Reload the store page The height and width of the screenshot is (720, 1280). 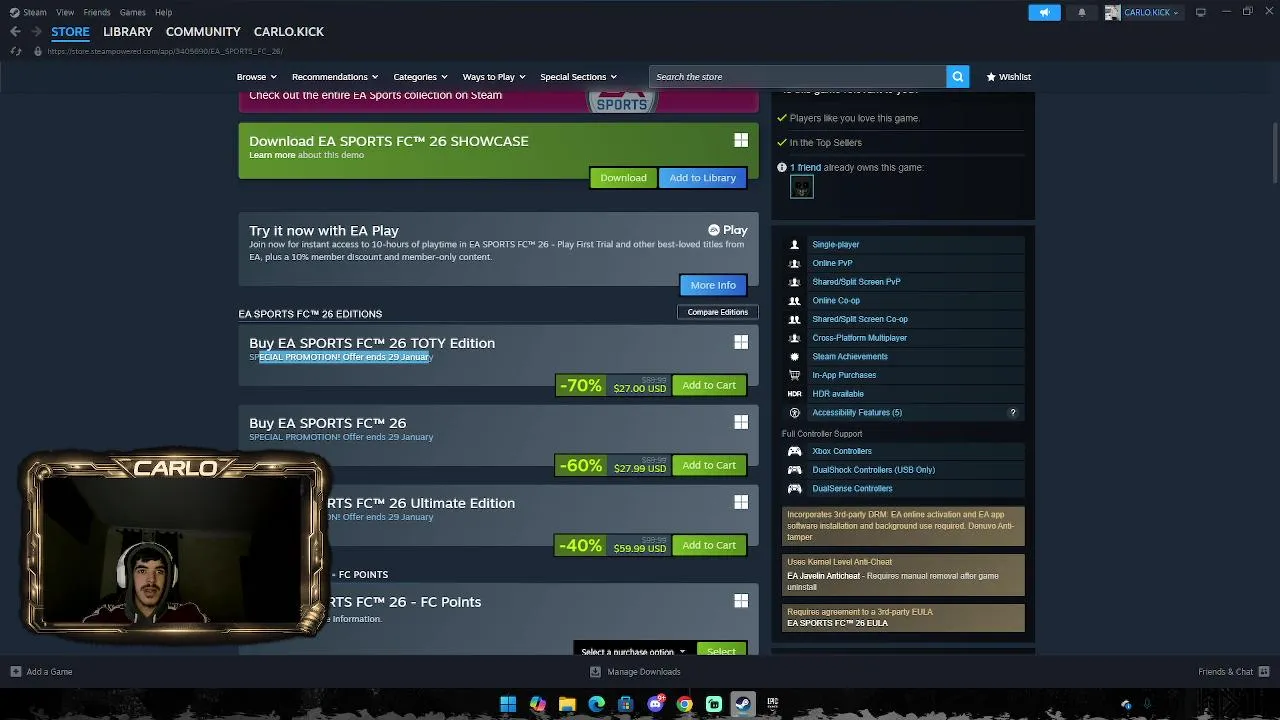pos(15,51)
